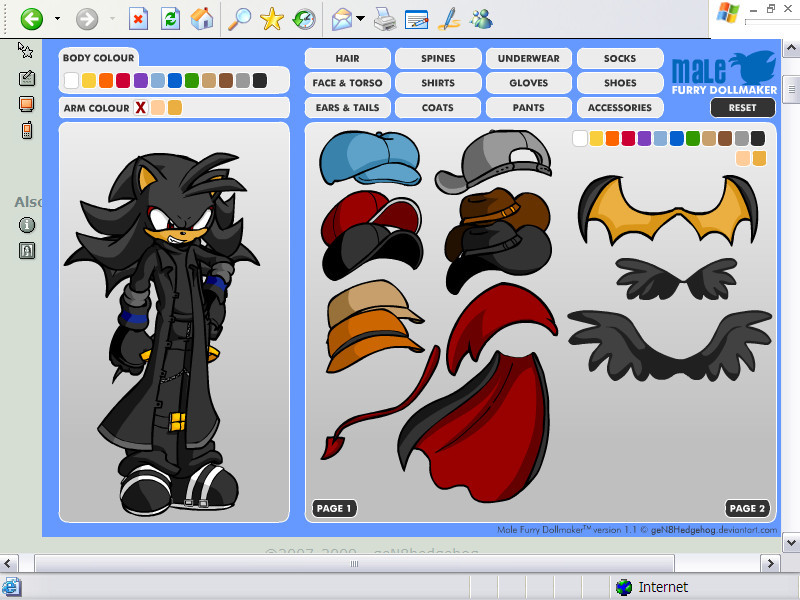Viewport: 800px width, 600px height.
Task: Choose the golden bat wings accessory
Action: point(668,210)
